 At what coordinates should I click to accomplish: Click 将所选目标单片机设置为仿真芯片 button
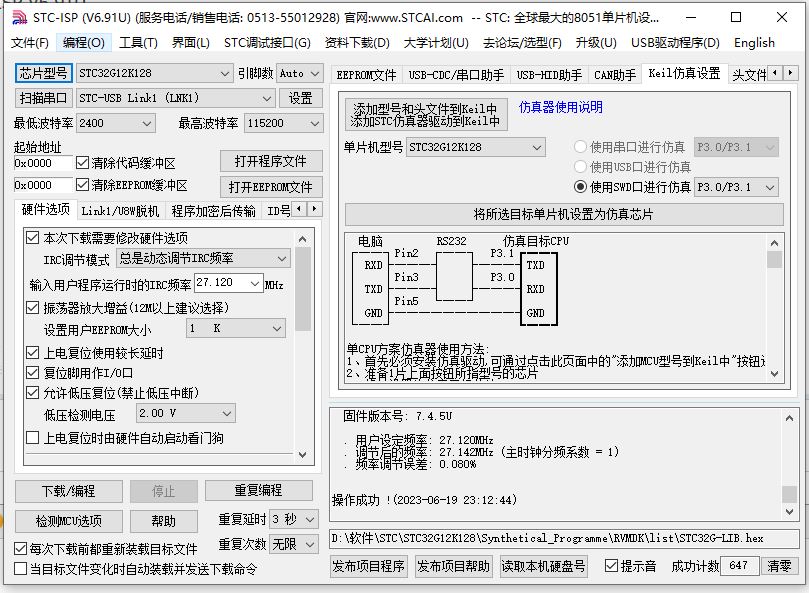tap(564, 214)
